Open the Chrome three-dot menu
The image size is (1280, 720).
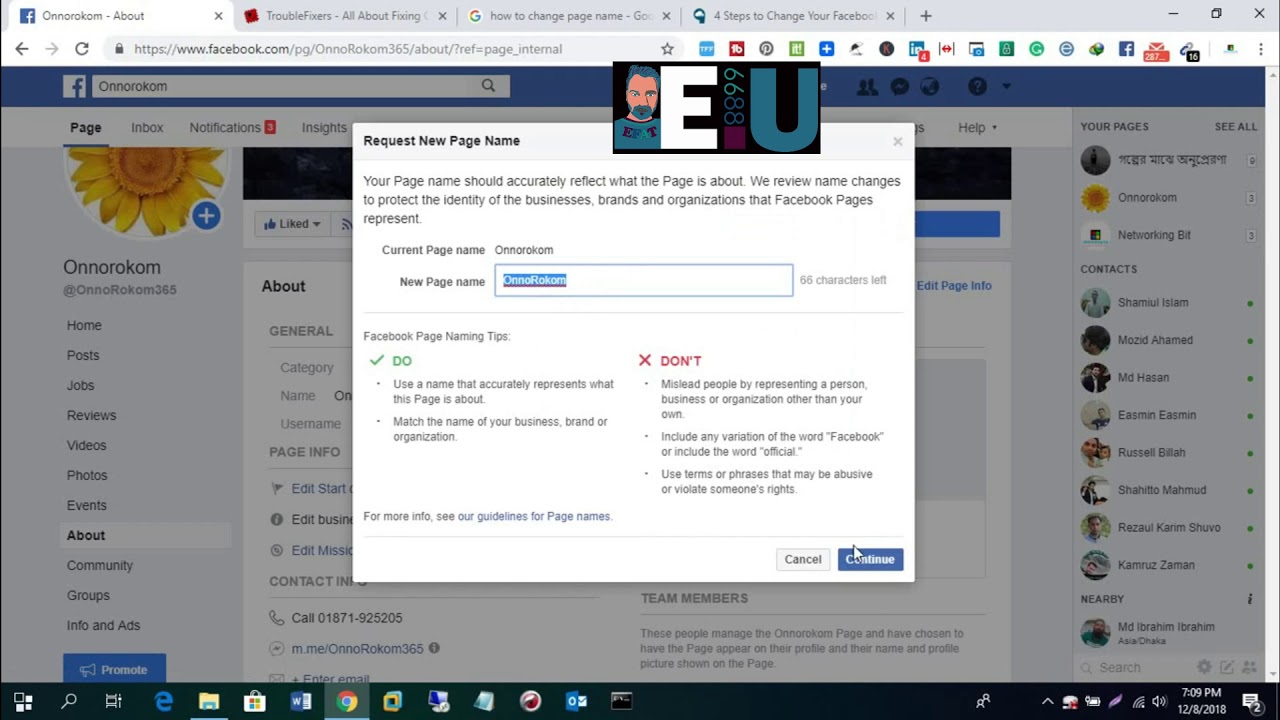[x=1260, y=49]
